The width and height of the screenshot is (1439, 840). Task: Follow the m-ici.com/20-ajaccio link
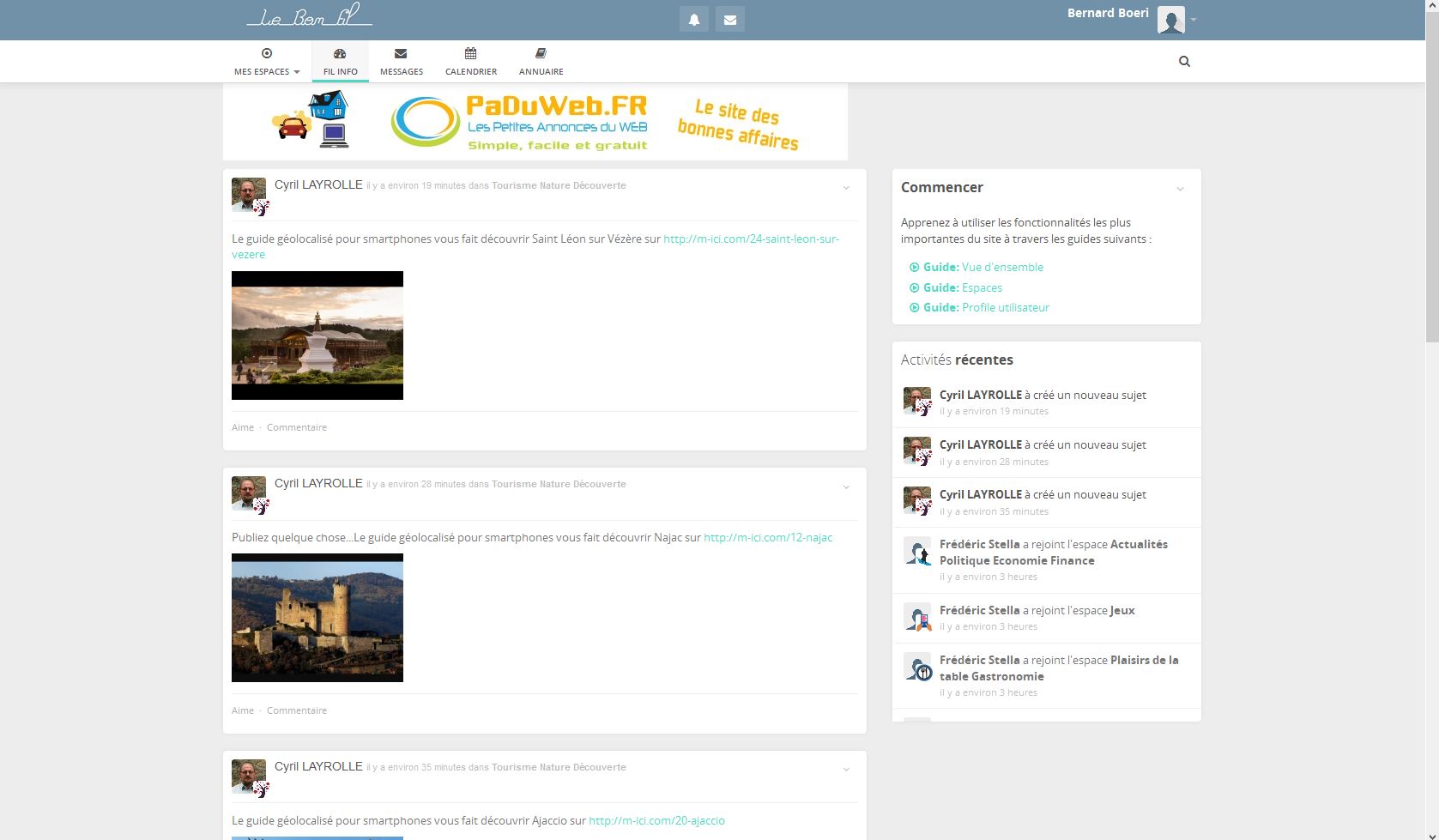tap(656, 820)
